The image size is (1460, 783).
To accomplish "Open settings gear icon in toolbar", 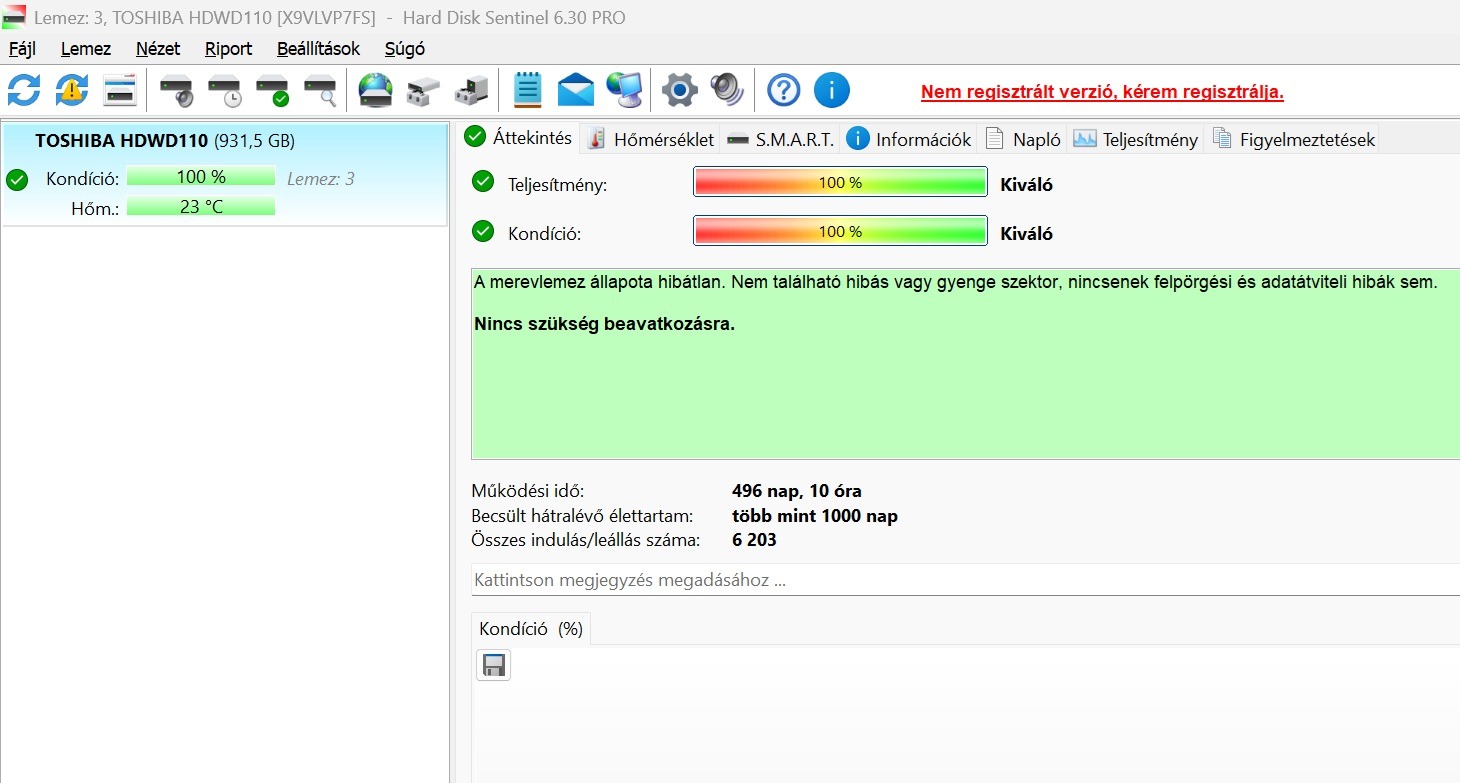I will (x=680, y=90).
